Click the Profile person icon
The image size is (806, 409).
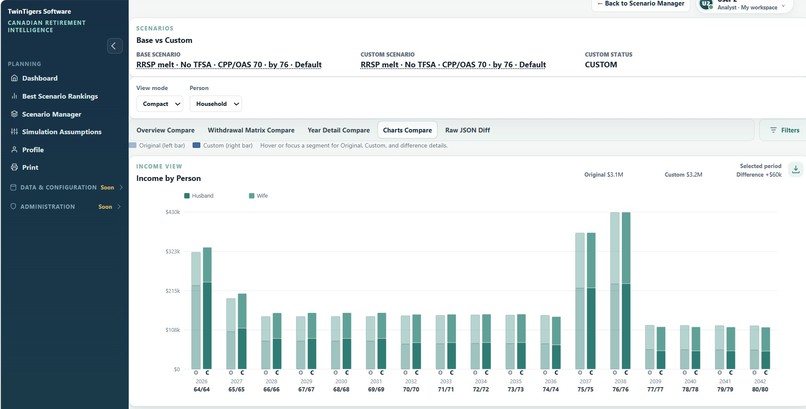14,150
